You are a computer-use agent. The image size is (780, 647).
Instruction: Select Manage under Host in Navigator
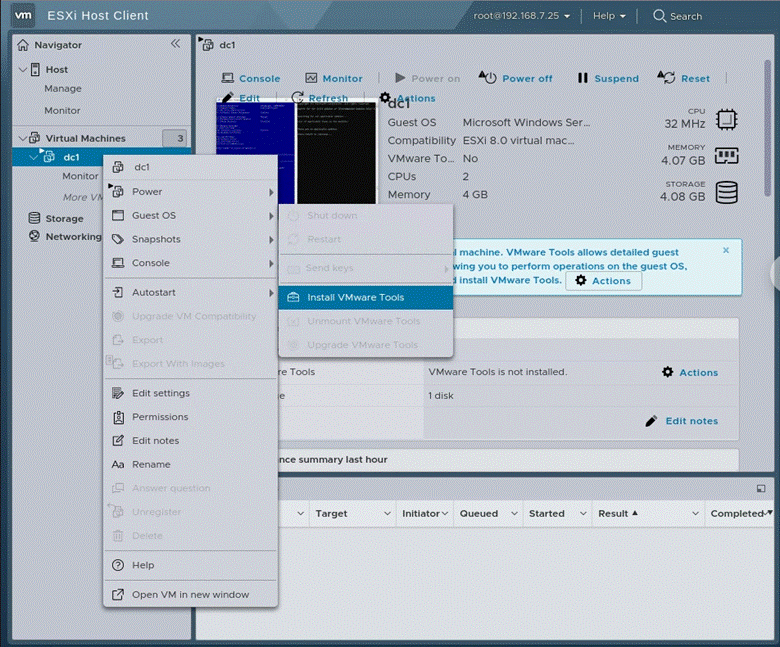pyautogui.click(x=63, y=89)
